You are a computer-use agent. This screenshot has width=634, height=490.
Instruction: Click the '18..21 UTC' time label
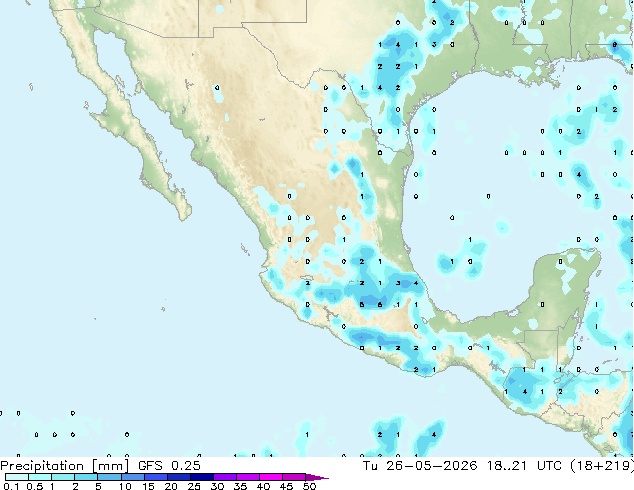[524, 466]
